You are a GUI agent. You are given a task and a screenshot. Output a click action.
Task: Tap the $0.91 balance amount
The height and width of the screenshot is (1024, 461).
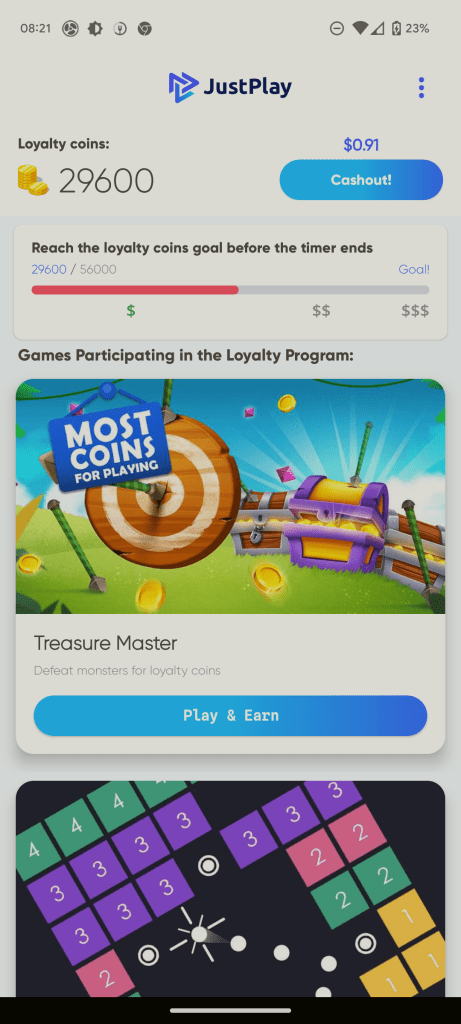[x=361, y=145]
